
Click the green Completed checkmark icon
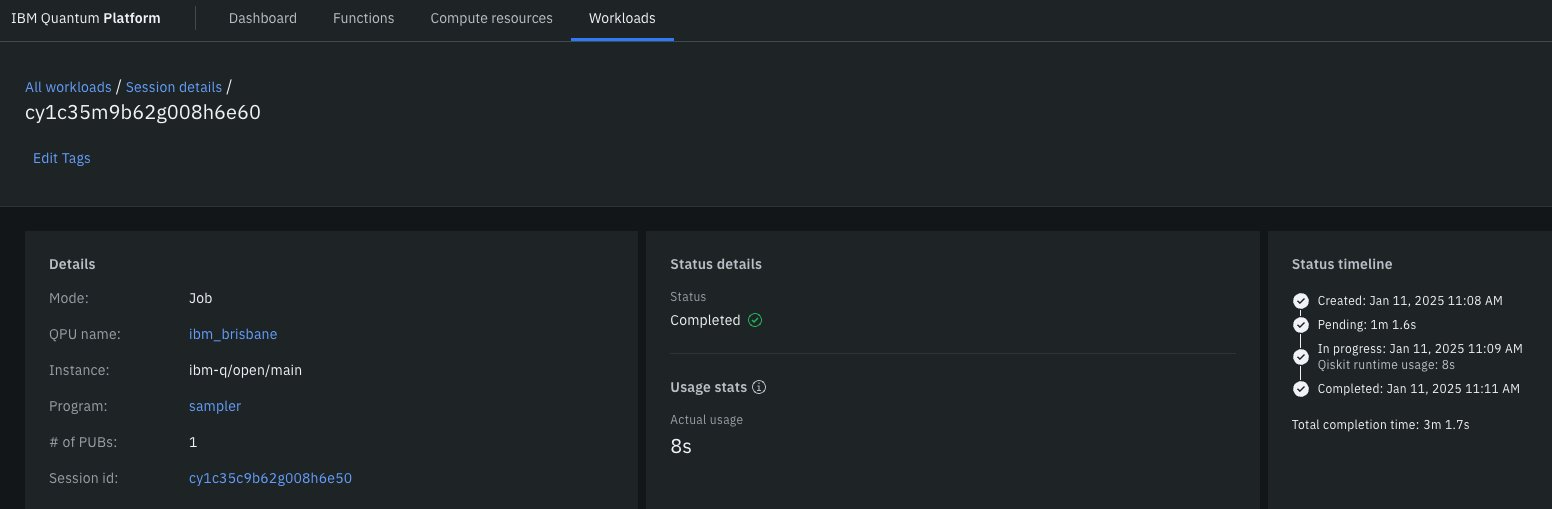pos(755,321)
